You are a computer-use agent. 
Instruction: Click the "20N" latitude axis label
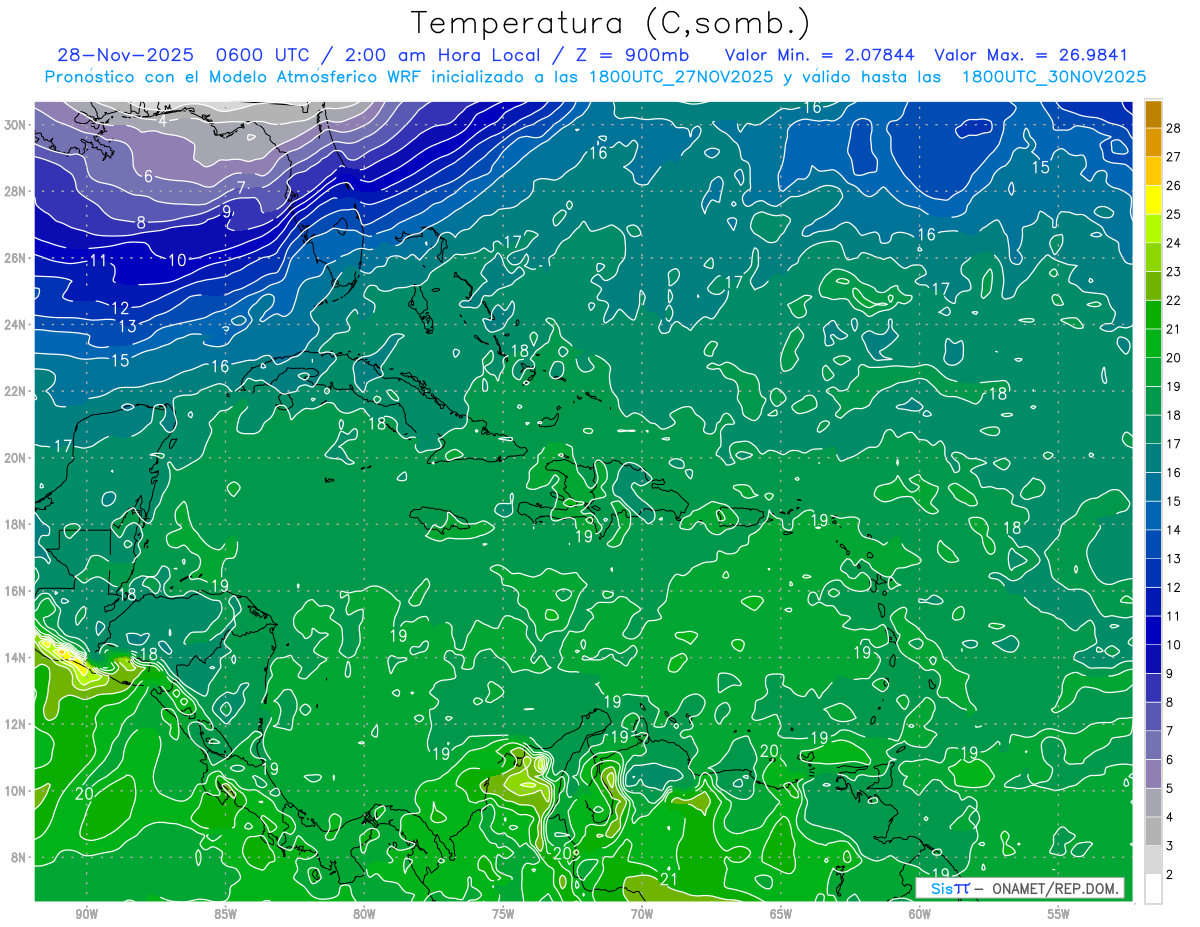point(17,458)
